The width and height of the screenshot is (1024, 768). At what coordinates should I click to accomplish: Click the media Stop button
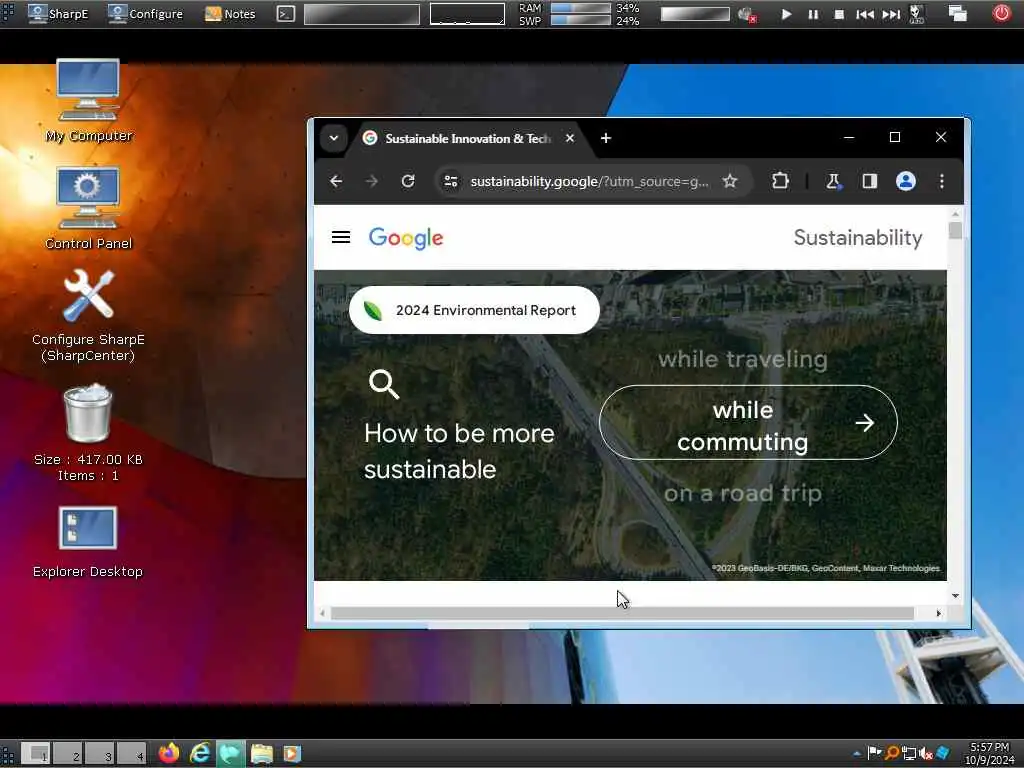click(839, 14)
